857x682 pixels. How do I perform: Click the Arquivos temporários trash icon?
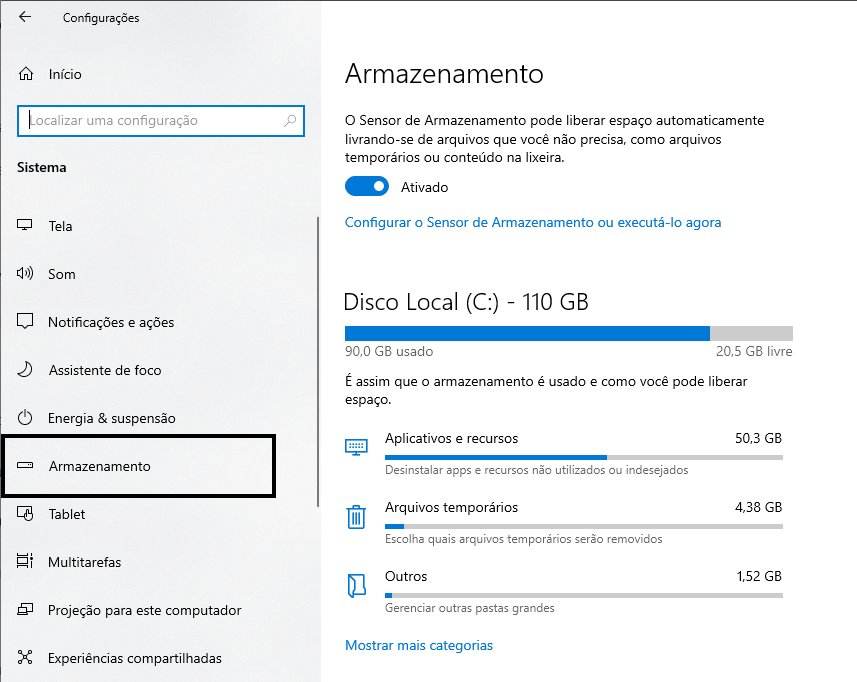click(356, 517)
